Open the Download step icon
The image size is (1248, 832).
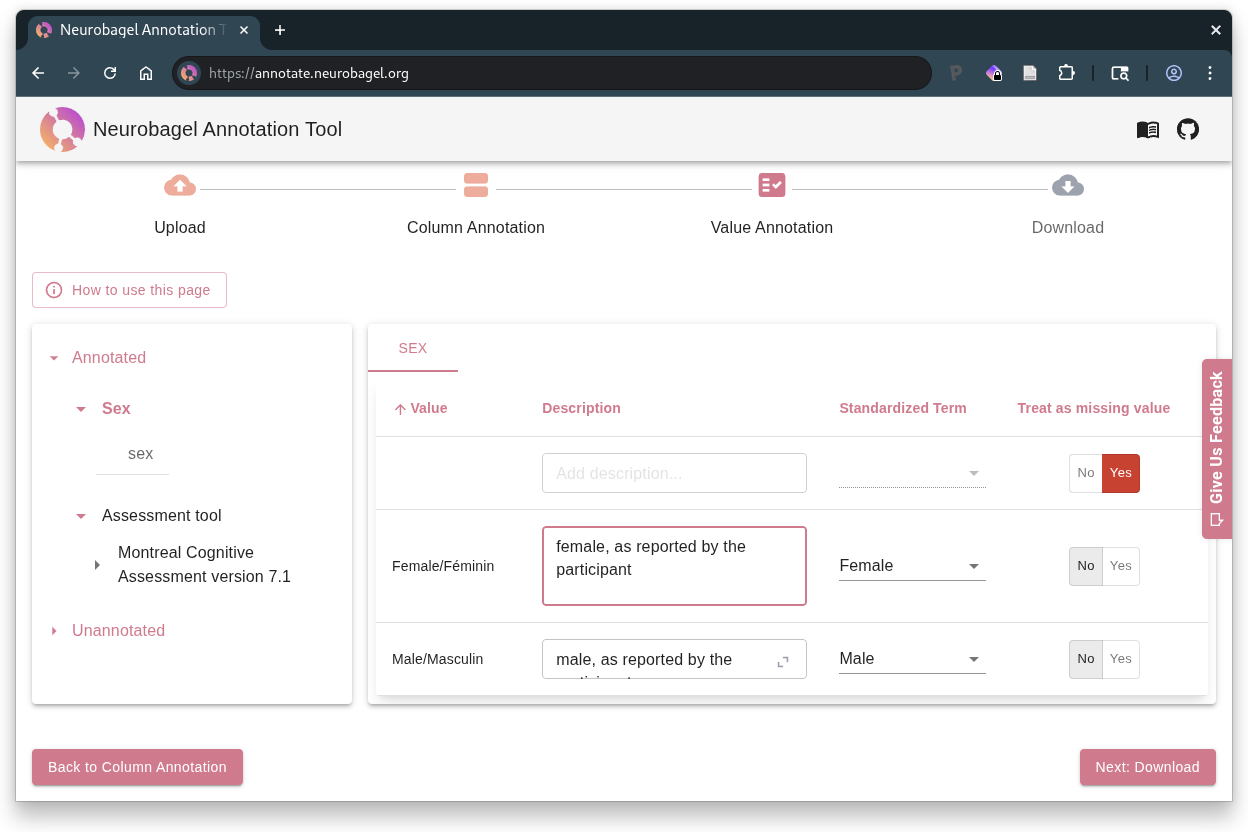[1067, 185]
